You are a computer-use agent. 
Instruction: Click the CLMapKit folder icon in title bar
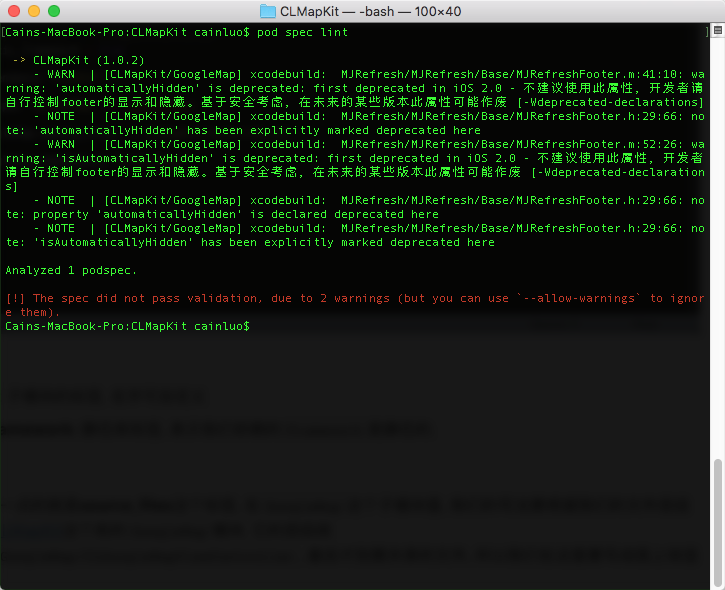coord(268,11)
